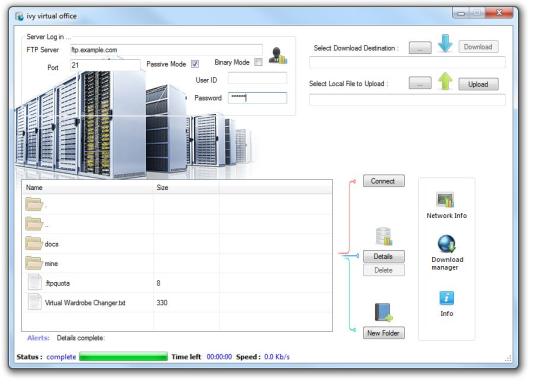Viewport: 540px width, 386px height.
Task: Open Network Info icon
Action: click(x=445, y=200)
